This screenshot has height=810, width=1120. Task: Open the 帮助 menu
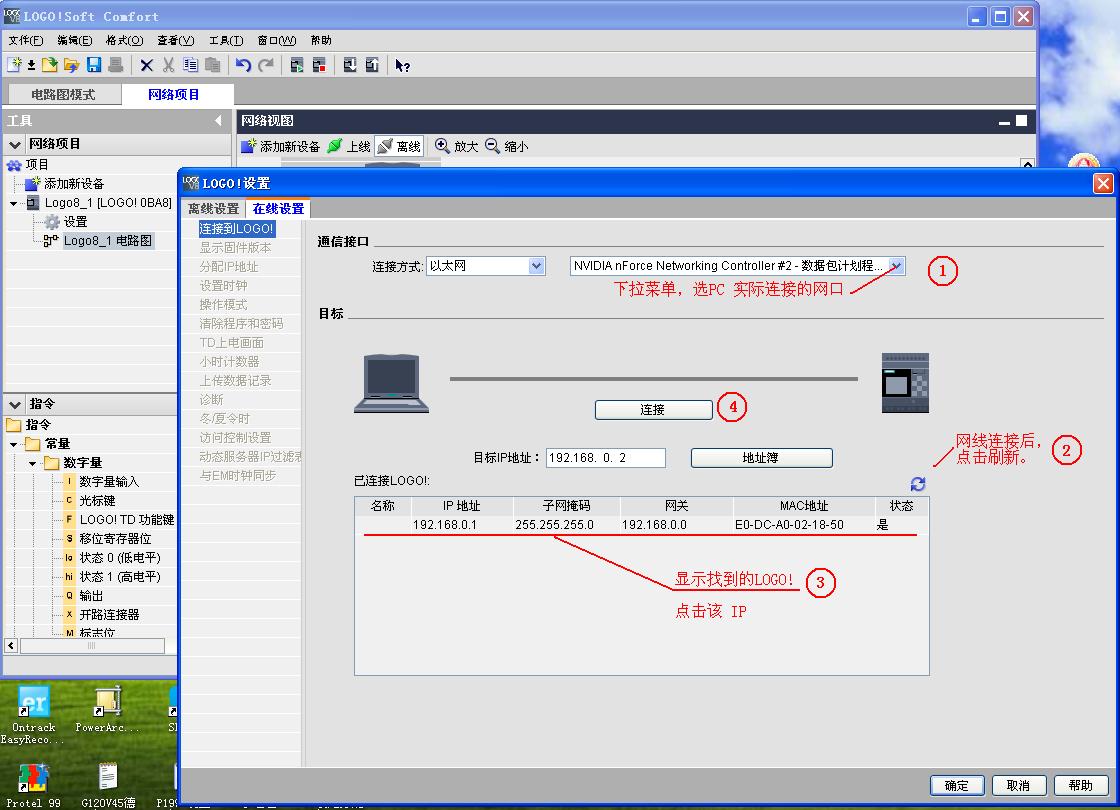pyautogui.click(x=321, y=41)
